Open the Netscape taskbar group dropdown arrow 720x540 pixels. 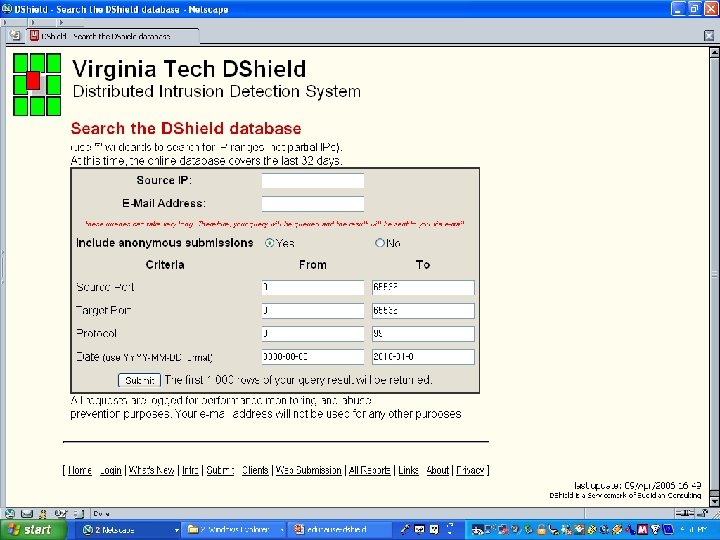point(176,530)
